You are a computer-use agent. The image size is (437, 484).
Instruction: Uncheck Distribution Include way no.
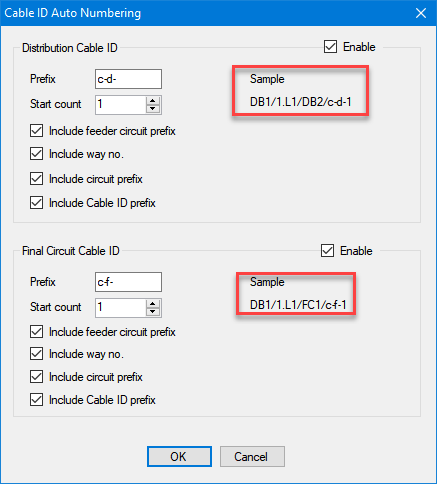click(x=36, y=154)
